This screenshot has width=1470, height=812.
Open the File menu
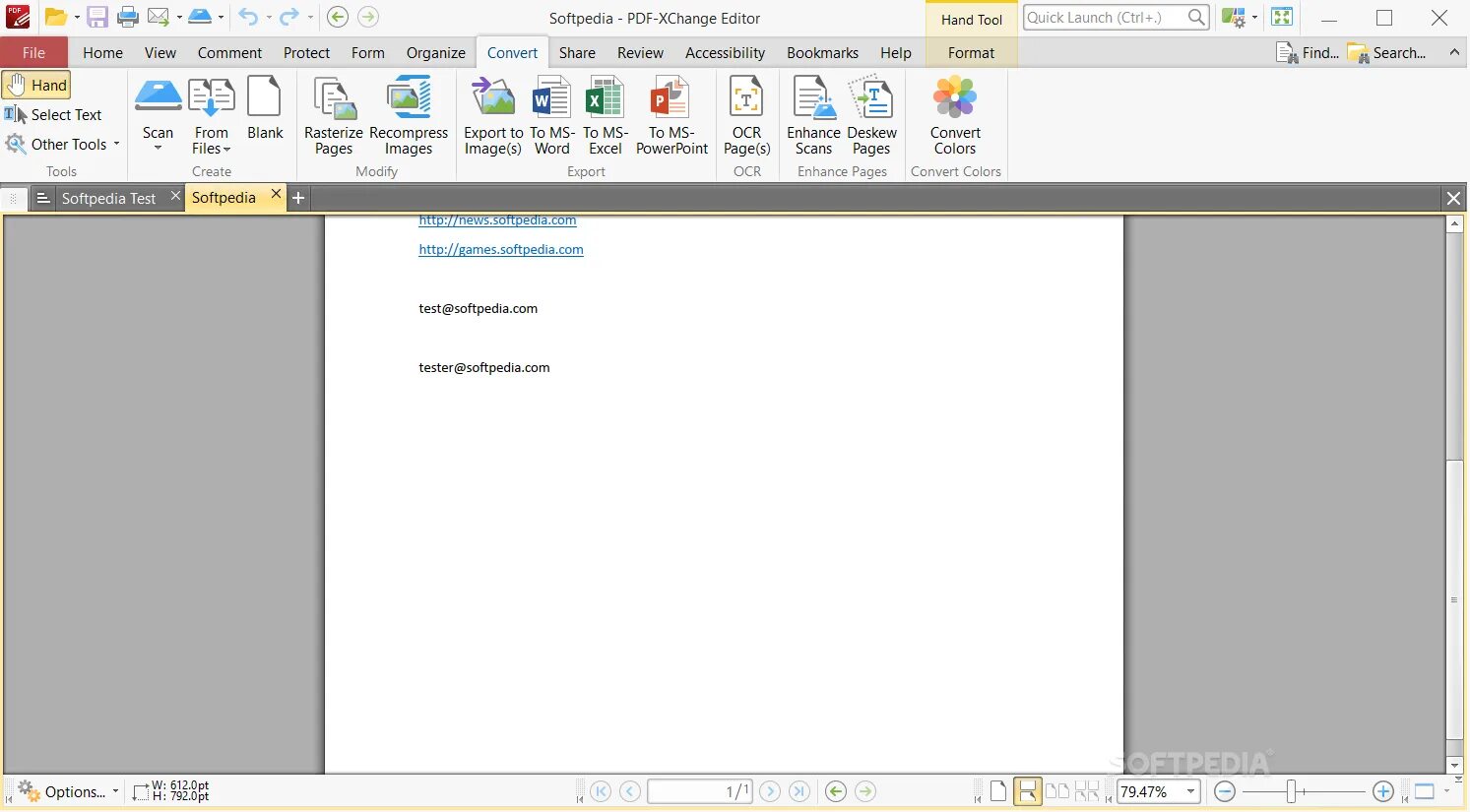[33, 53]
